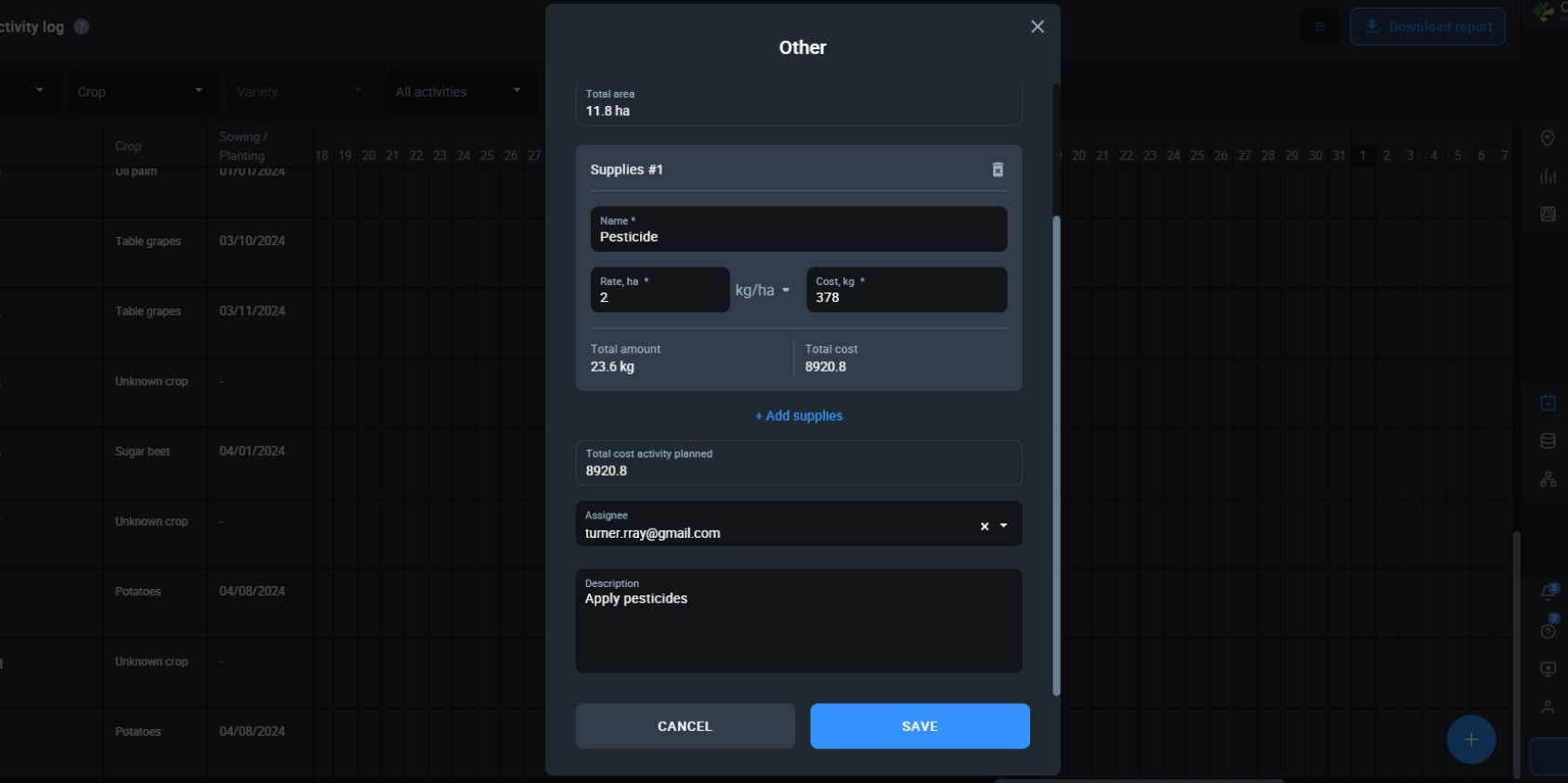Open the map location pin in the sidebar
The width and height of the screenshot is (1568, 783).
[x=1548, y=138]
